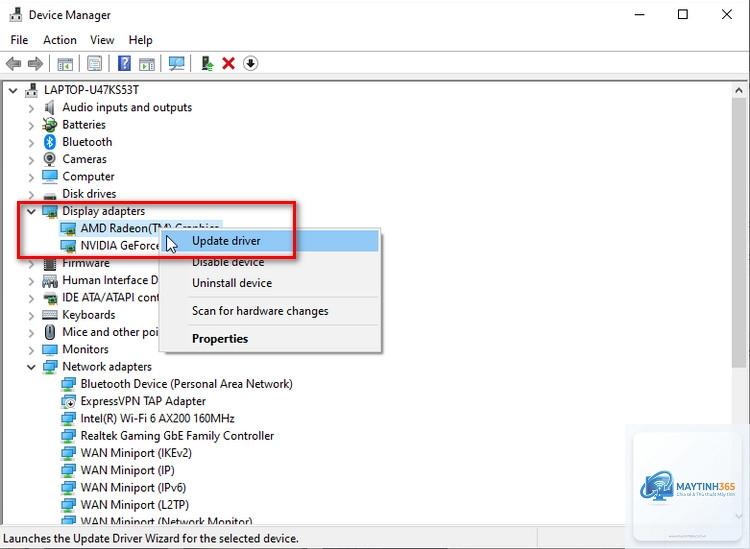This screenshot has width=750, height=549.
Task: Collapse the Network adapters category
Action: [31, 367]
